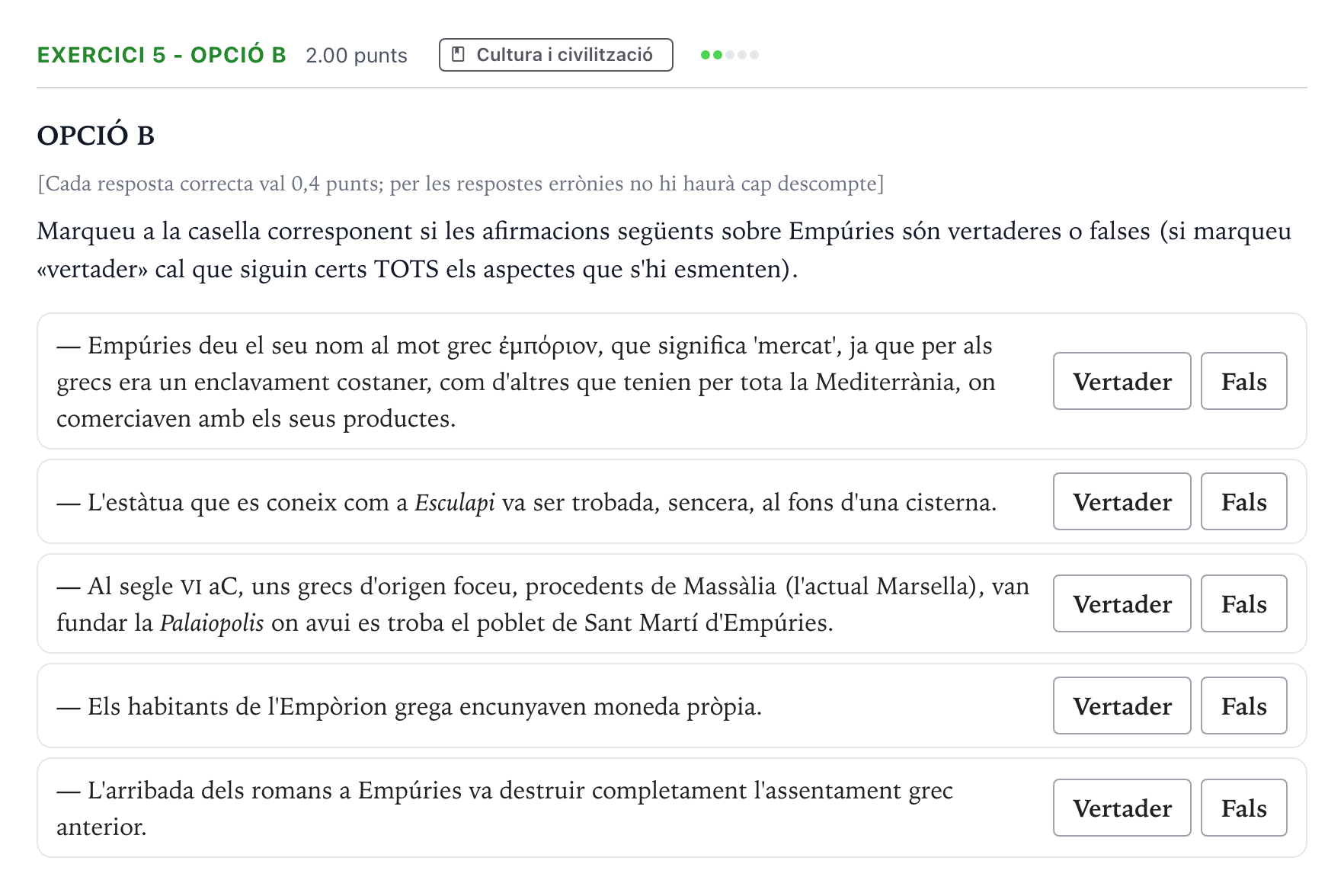The width and height of the screenshot is (1344, 896).
Task: Click the green difficulty dots indicator
Action: [729, 55]
